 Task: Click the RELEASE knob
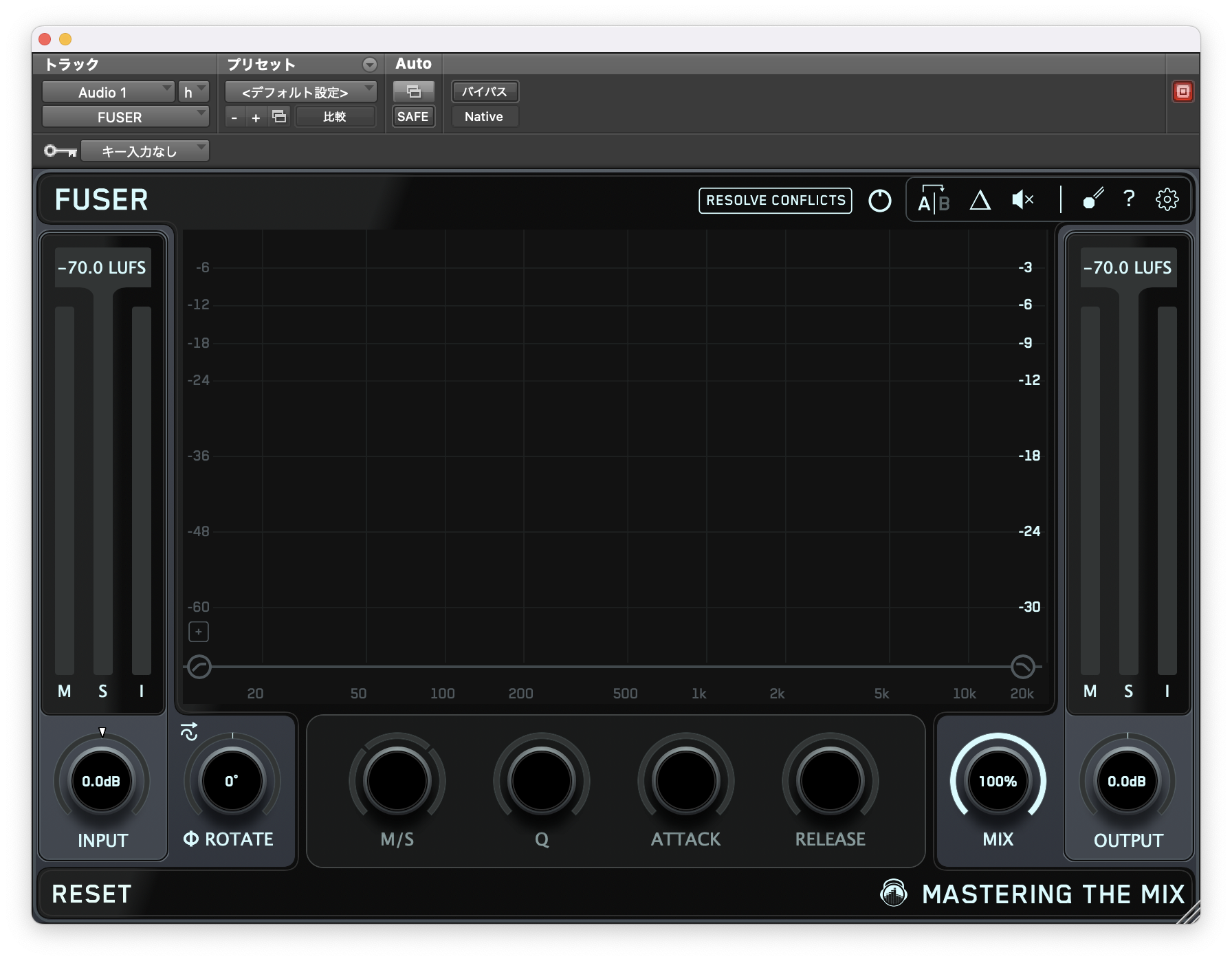[830, 781]
